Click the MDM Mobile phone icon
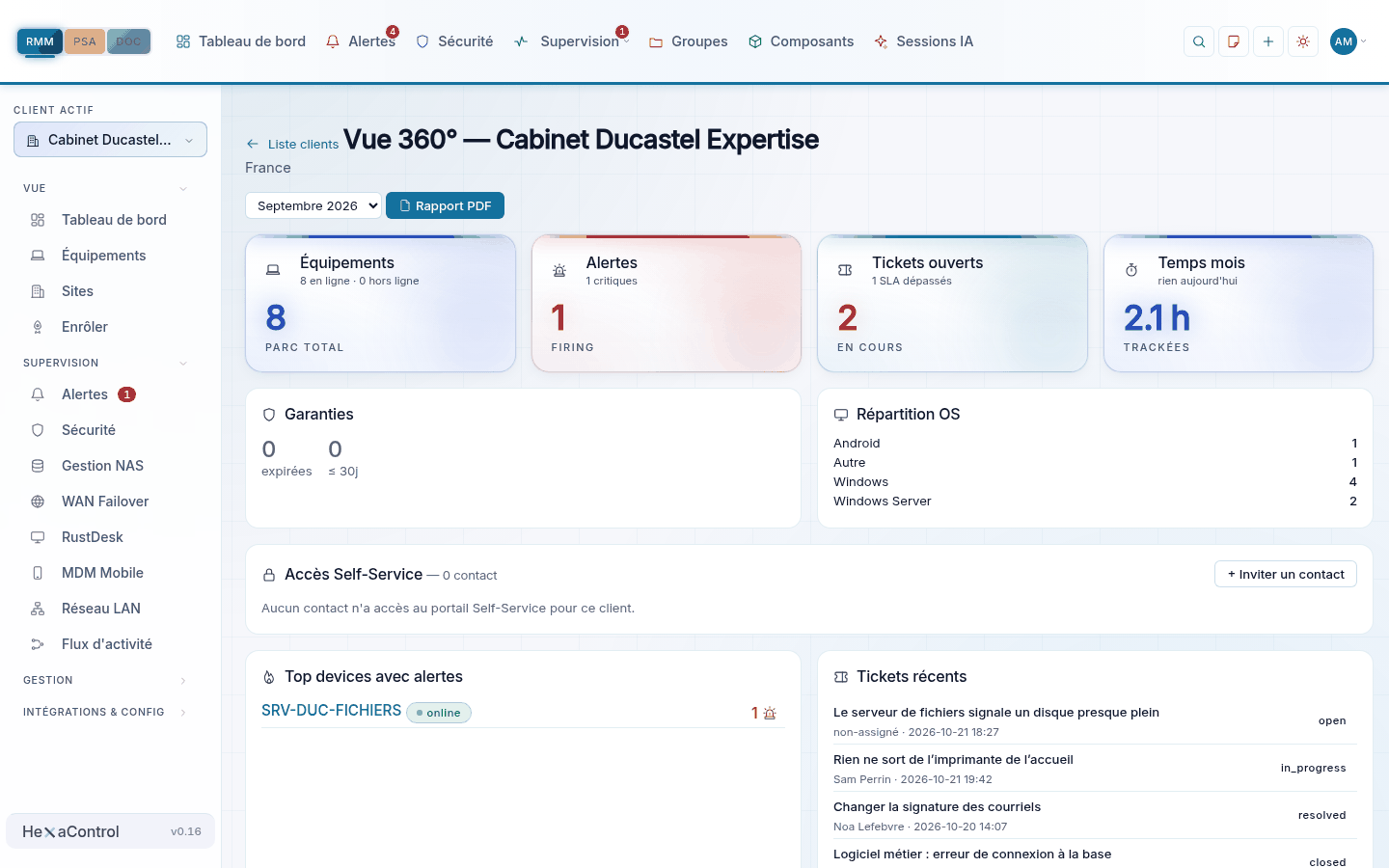The height and width of the screenshot is (868, 1389). click(x=38, y=573)
